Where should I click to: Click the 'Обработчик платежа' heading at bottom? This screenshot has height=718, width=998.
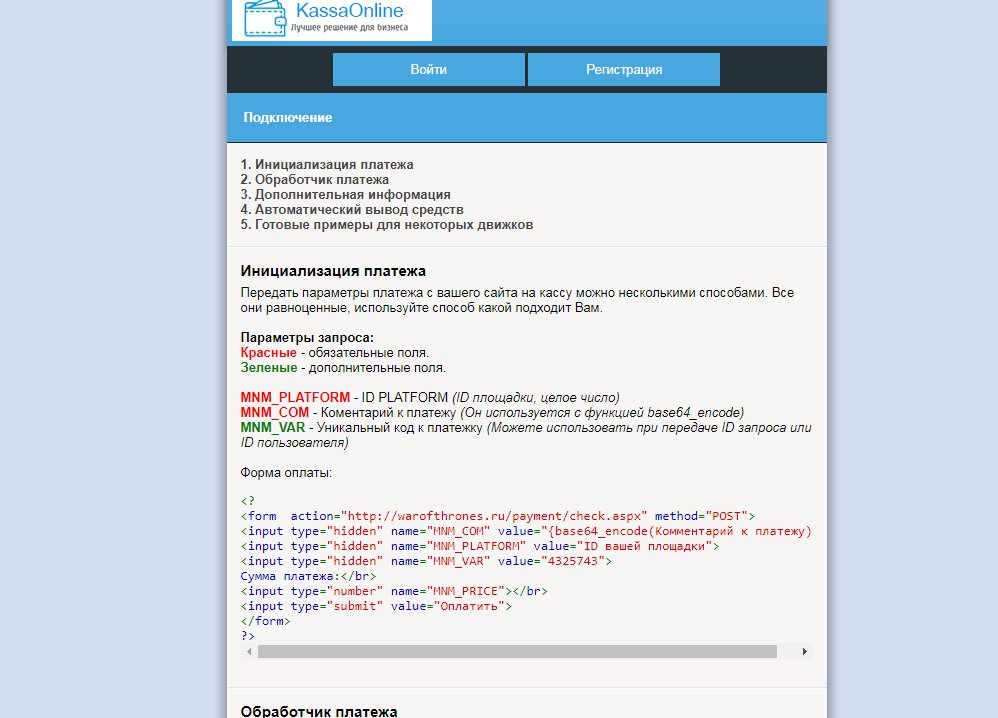[x=319, y=711]
